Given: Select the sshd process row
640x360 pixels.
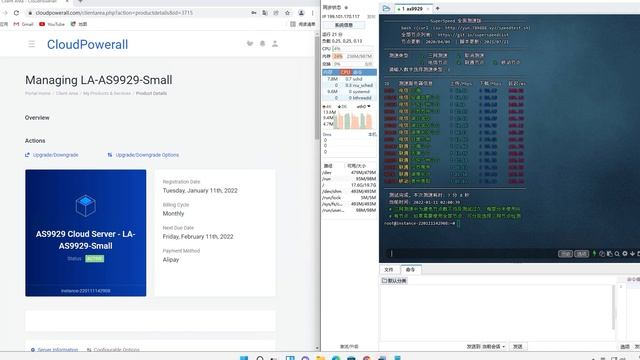Looking at the screenshot, I should [349, 79].
